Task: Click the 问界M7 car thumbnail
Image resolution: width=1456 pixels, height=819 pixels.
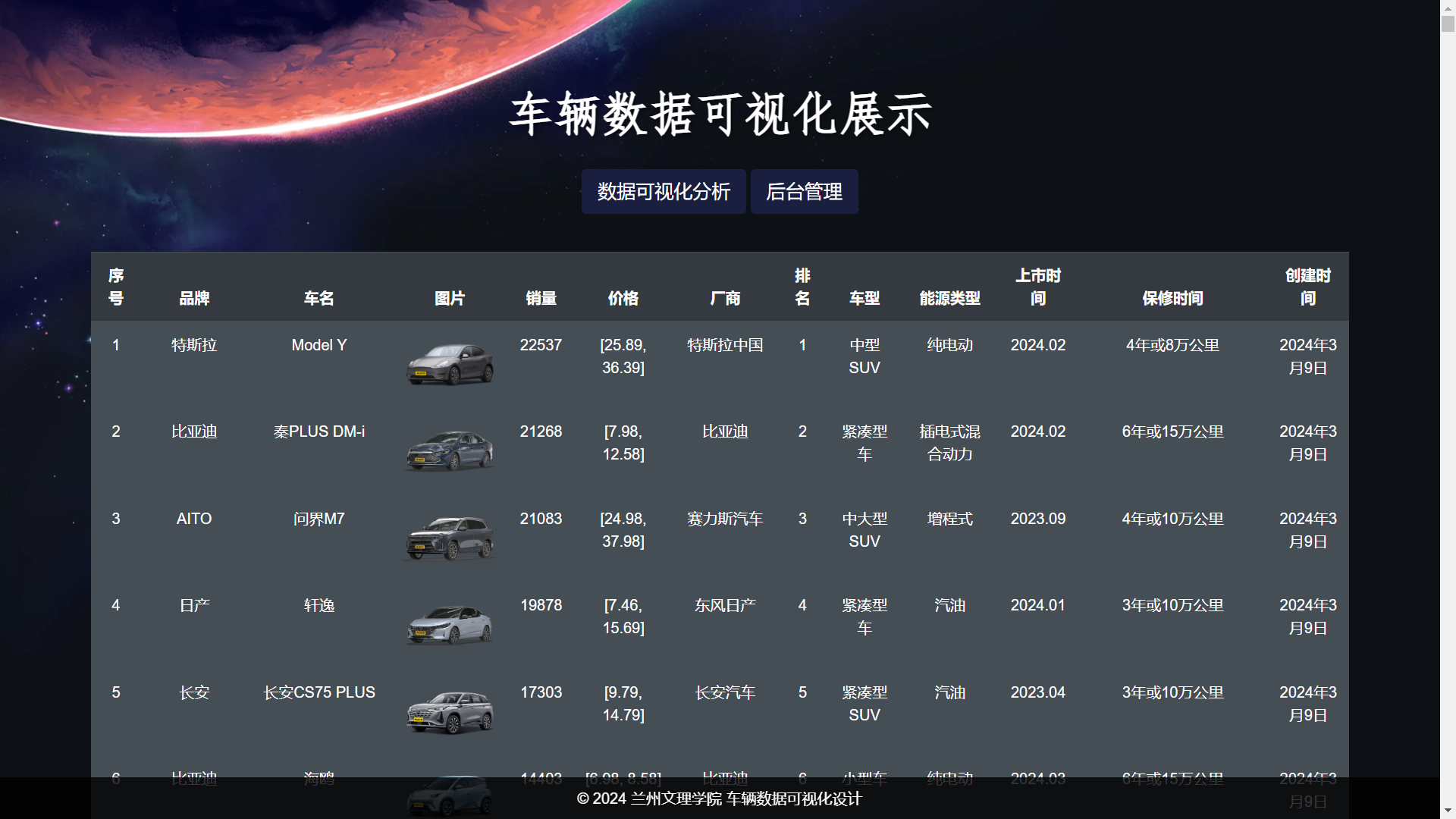Action: pos(450,538)
